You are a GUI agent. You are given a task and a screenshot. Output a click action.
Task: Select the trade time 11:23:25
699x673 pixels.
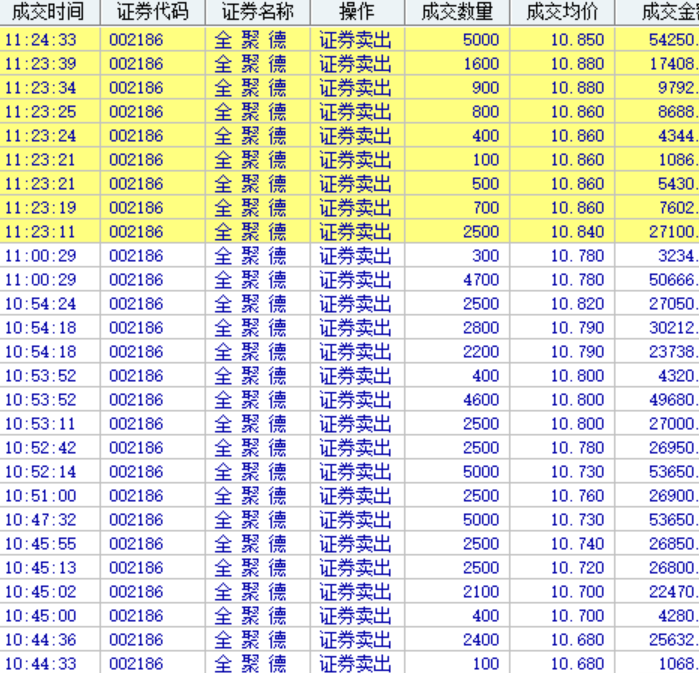40,112
